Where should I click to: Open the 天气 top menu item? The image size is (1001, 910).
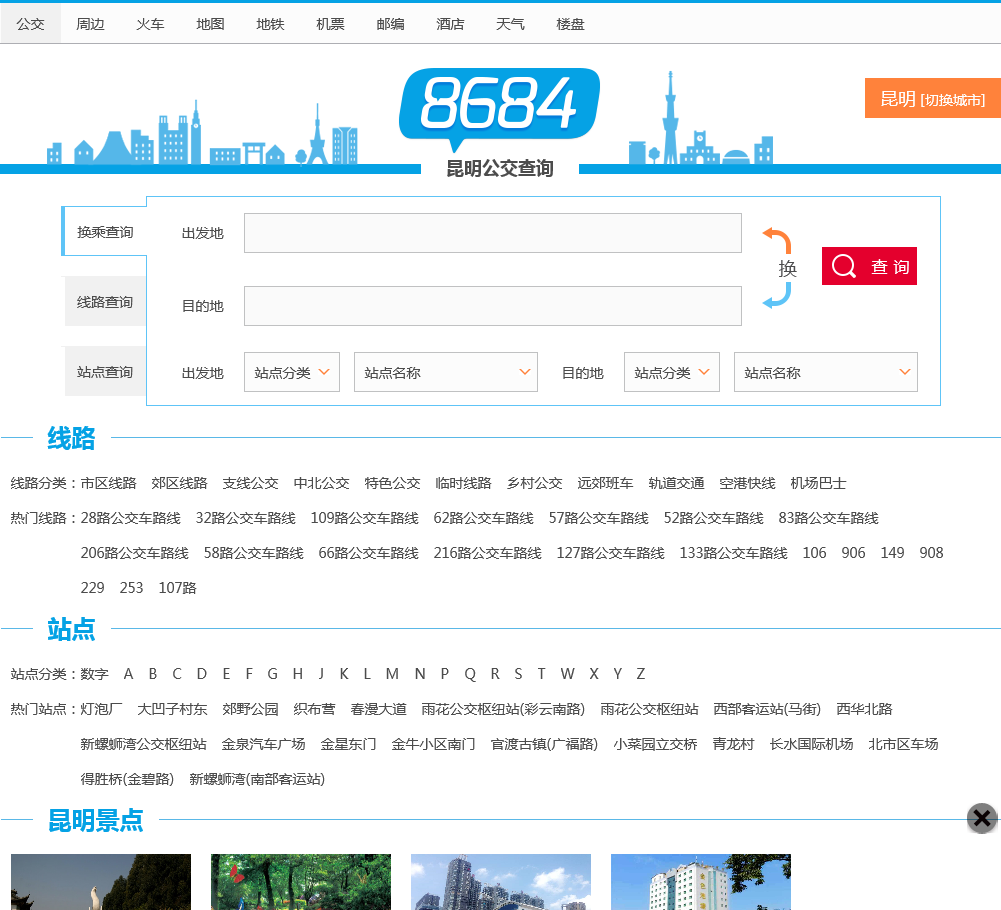510,24
